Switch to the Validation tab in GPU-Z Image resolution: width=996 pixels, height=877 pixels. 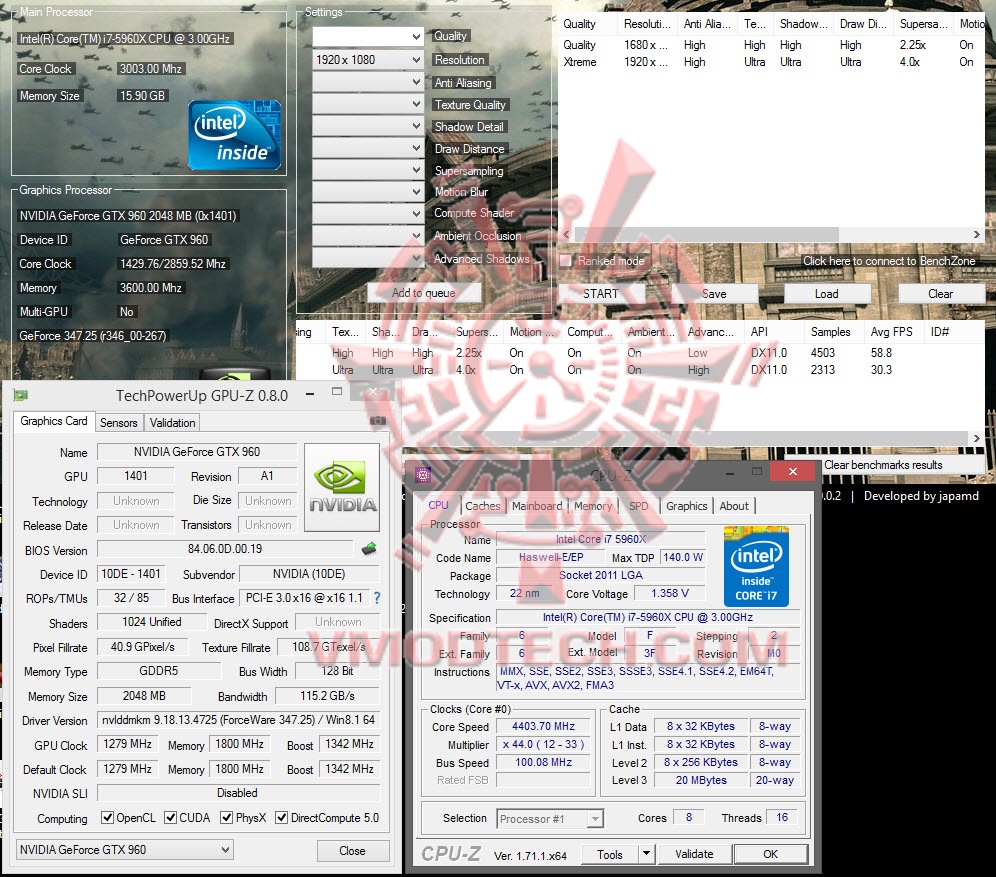point(172,422)
